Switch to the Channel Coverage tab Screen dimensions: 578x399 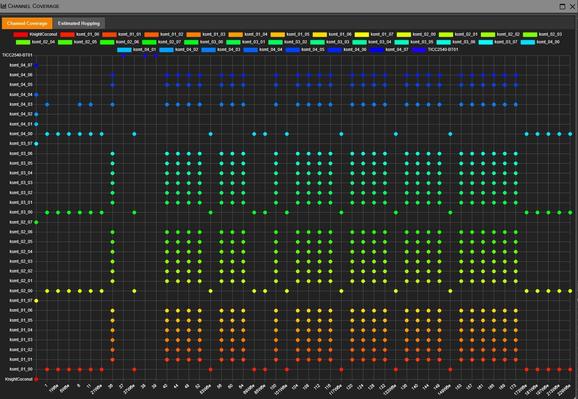pos(27,23)
